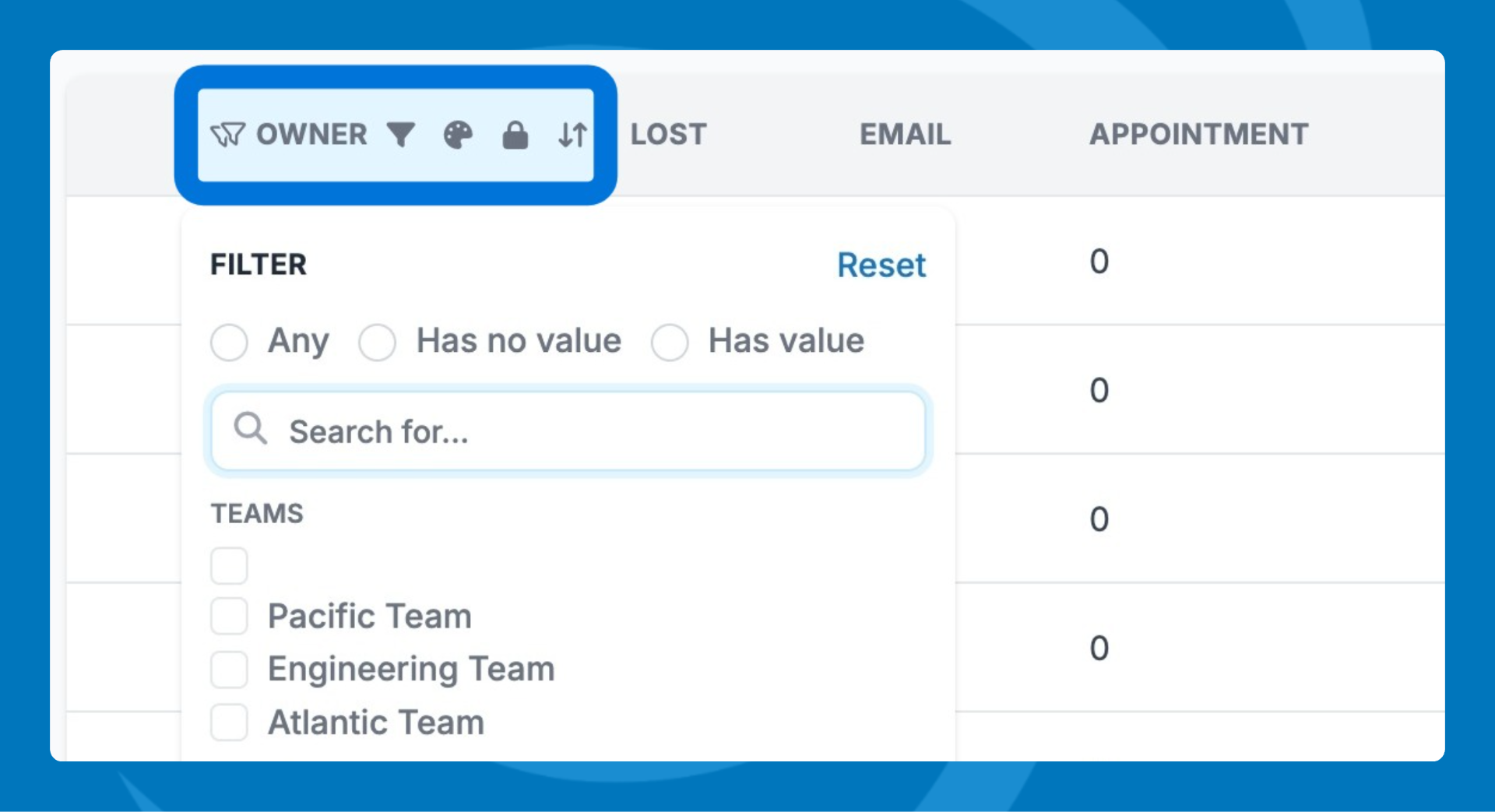Click the magnifying glass in search box

[x=251, y=429]
